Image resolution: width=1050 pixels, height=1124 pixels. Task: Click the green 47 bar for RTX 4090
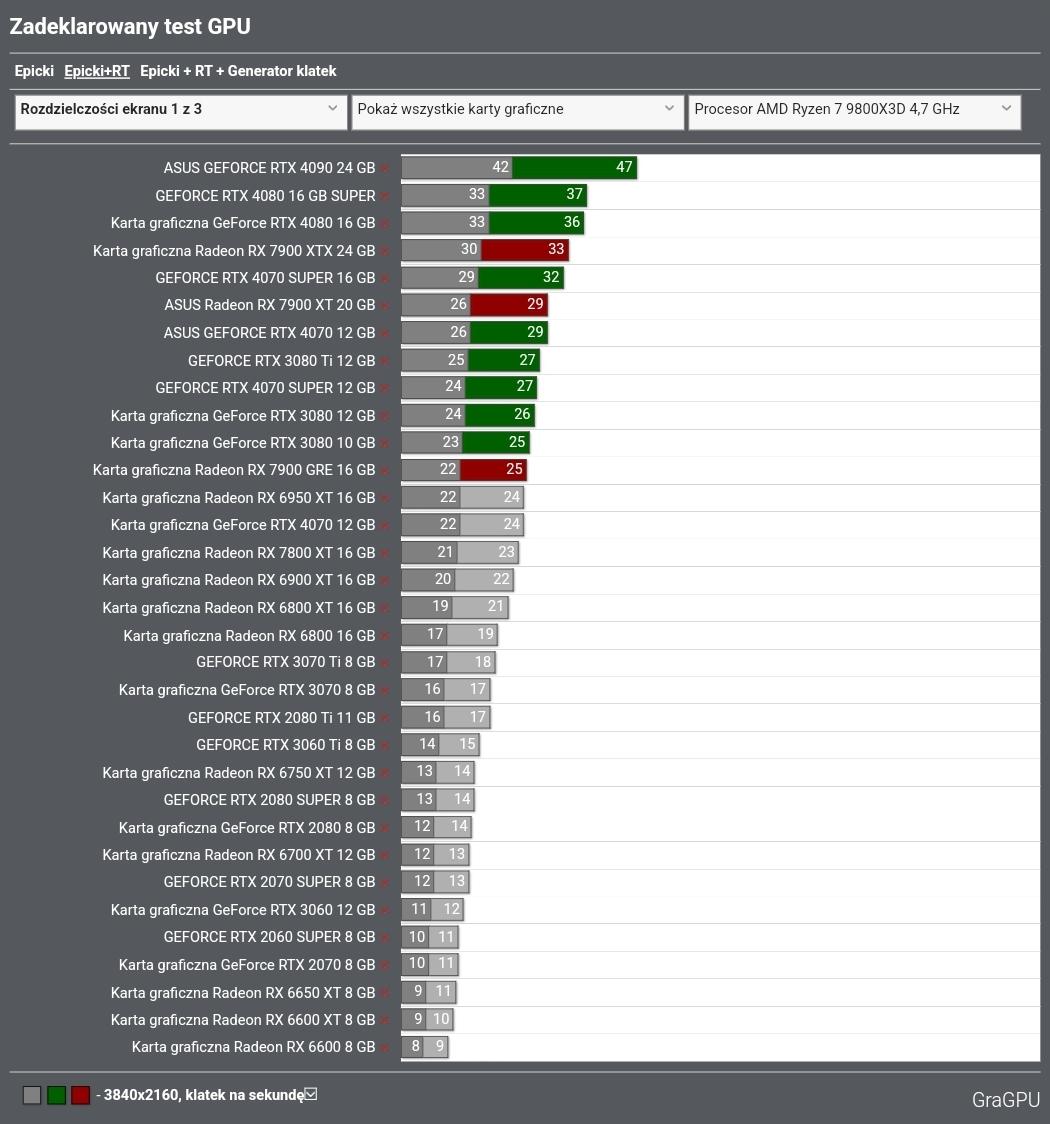(574, 168)
